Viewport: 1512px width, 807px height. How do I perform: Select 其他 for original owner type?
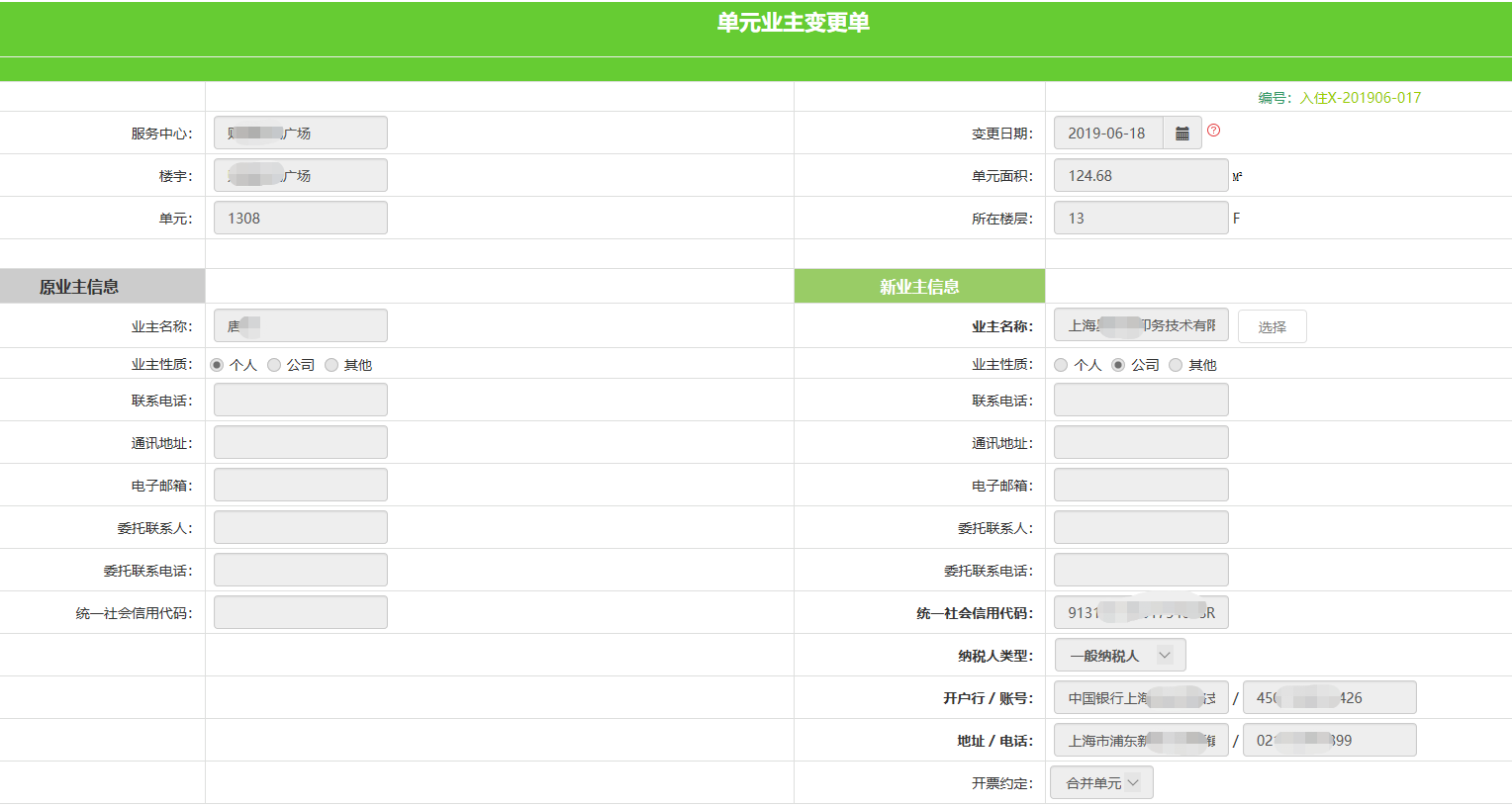coord(332,365)
